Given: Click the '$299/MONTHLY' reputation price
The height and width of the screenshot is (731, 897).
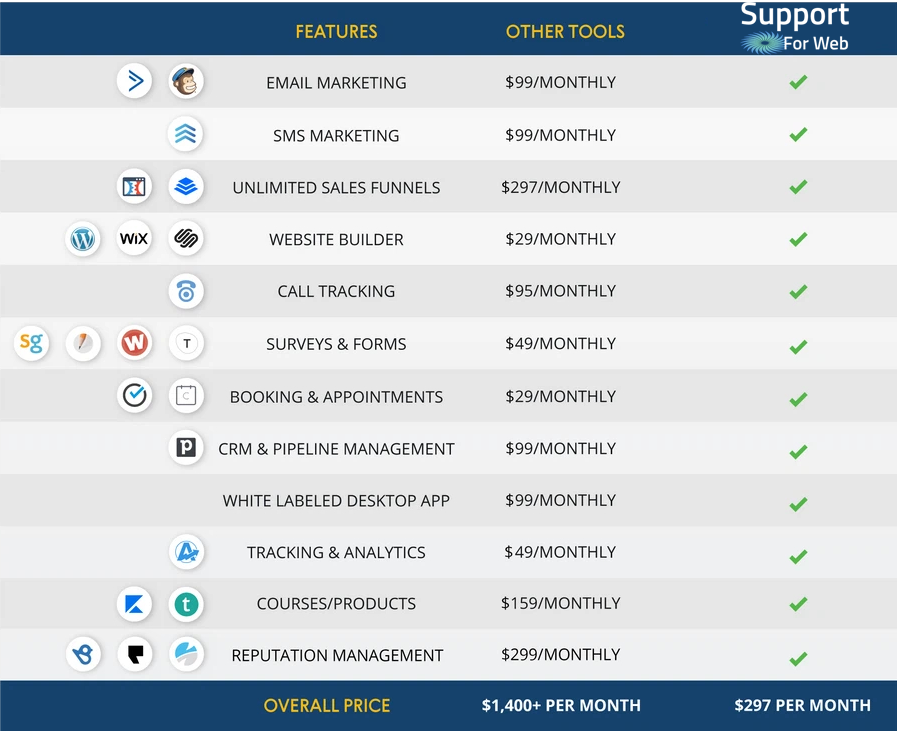Looking at the screenshot, I should click(561, 654).
